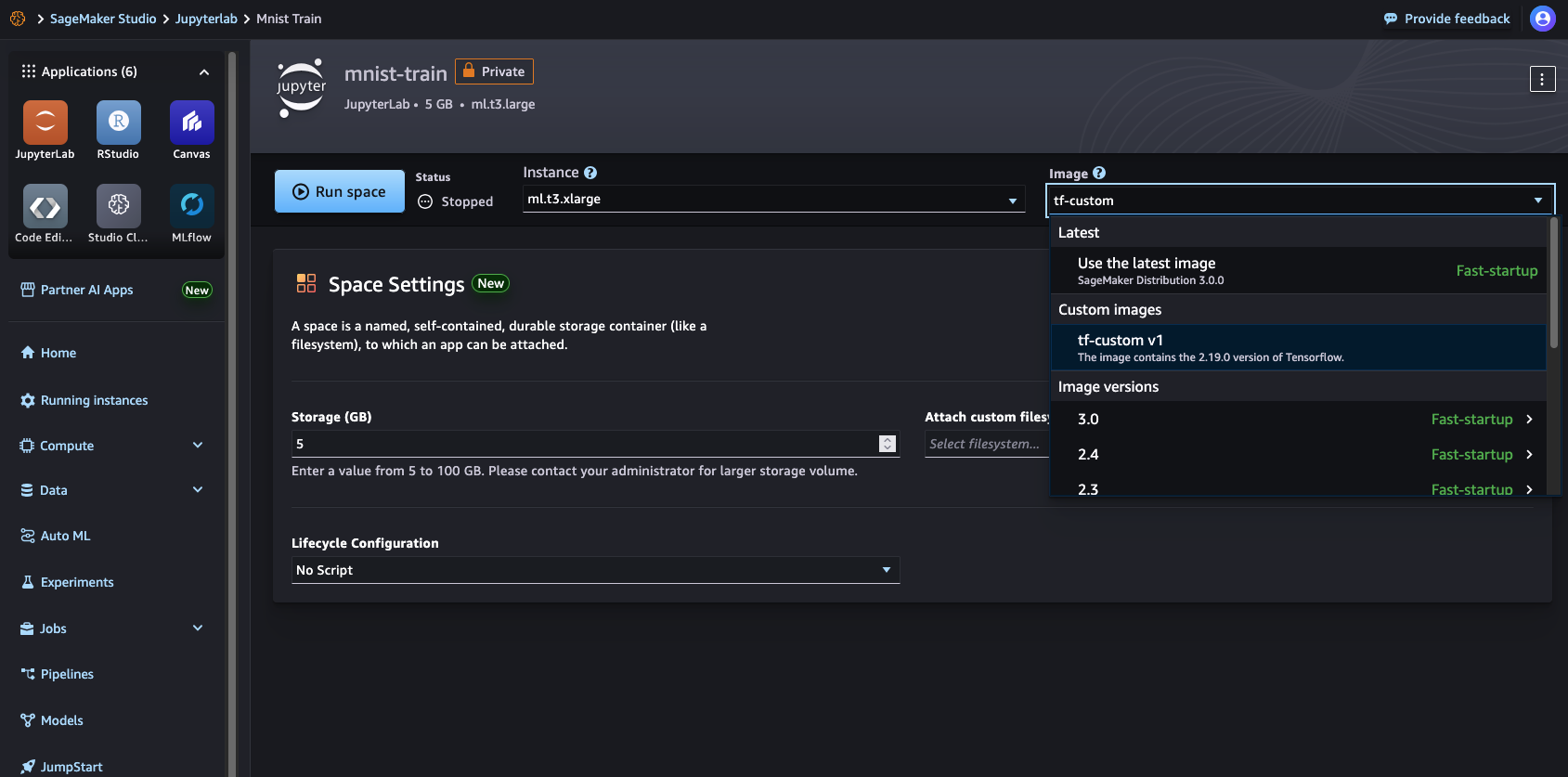This screenshot has height=777, width=1568.
Task: Launch Studio Classic app
Action: pos(118,214)
